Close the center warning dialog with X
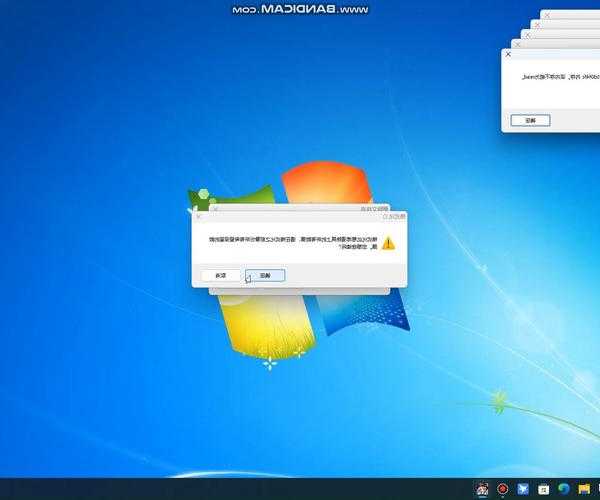 click(x=199, y=216)
